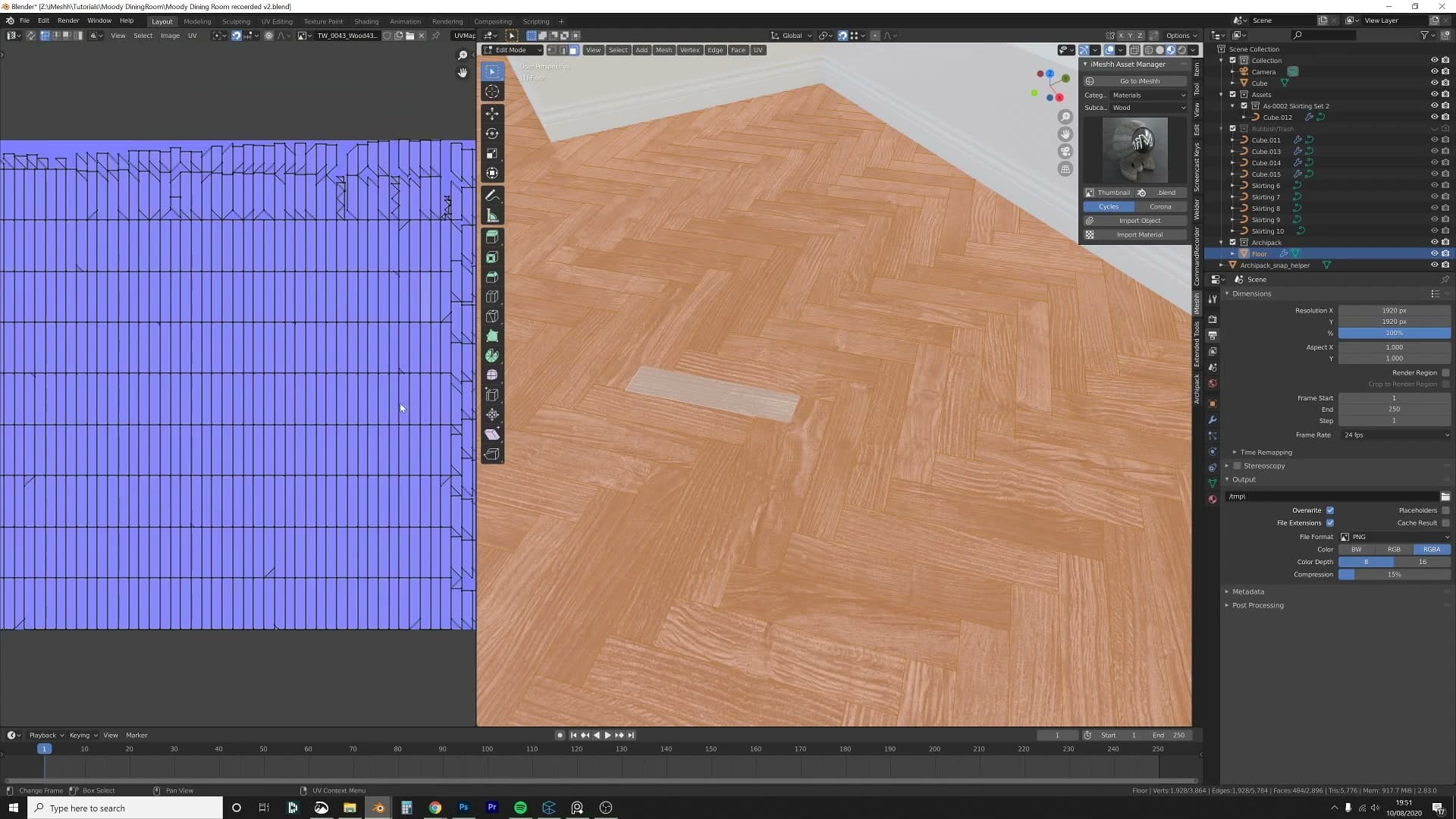Enable the Cache Result checkbox

pyautogui.click(x=1445, y=523)
